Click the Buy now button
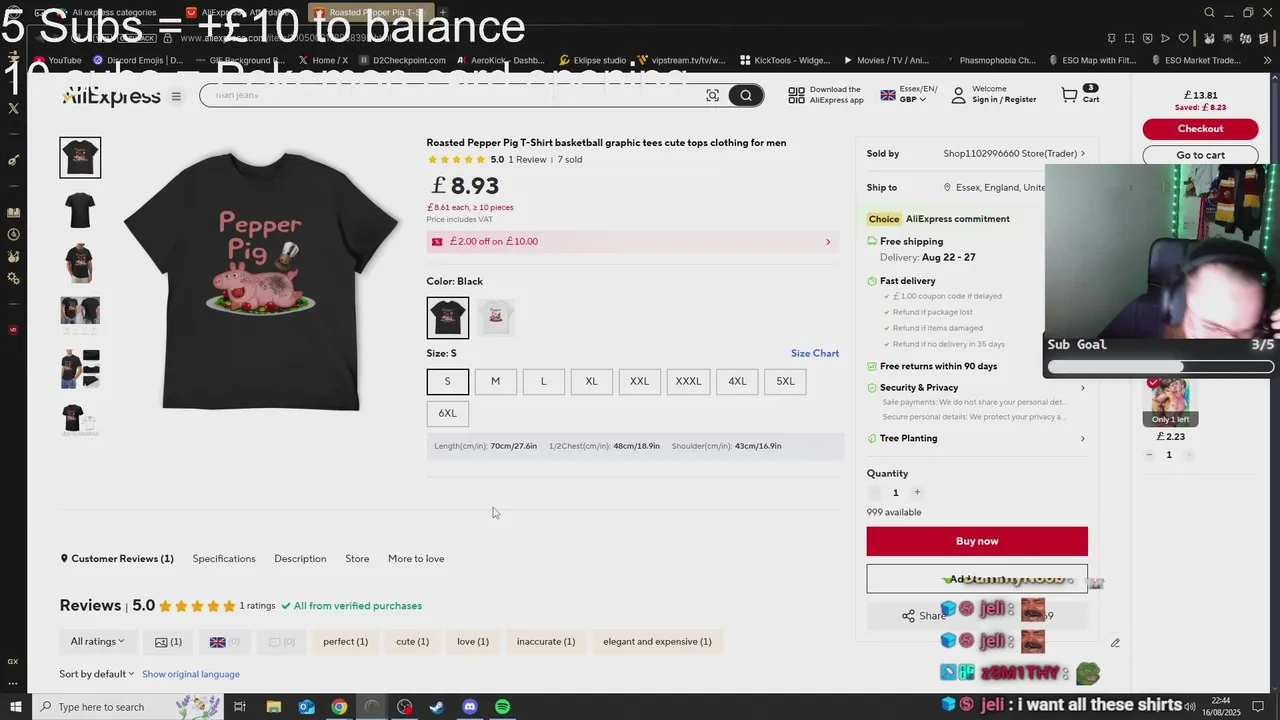 [x=977, y=541]
